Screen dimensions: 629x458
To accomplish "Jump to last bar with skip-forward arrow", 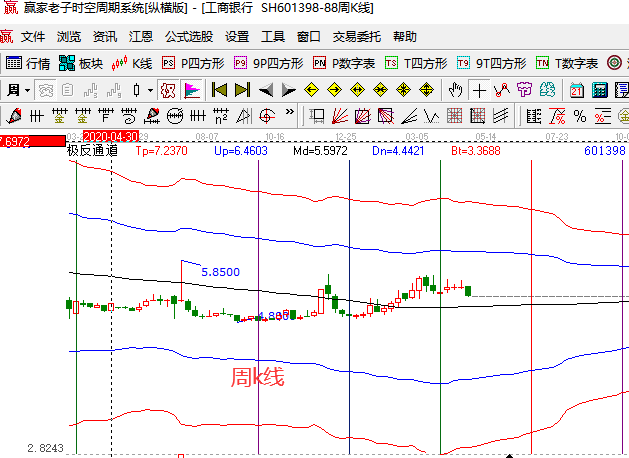I will tap(242, 90).
